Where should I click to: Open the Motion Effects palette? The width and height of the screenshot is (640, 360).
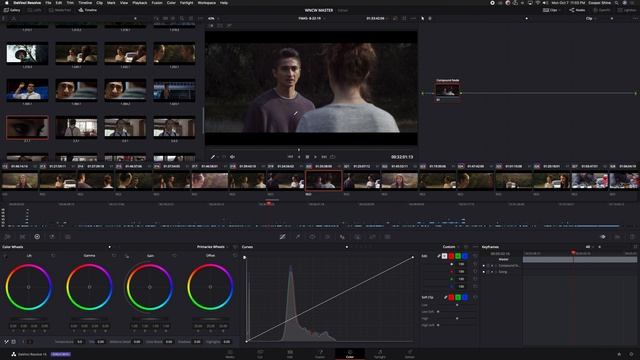pos(67,237)
